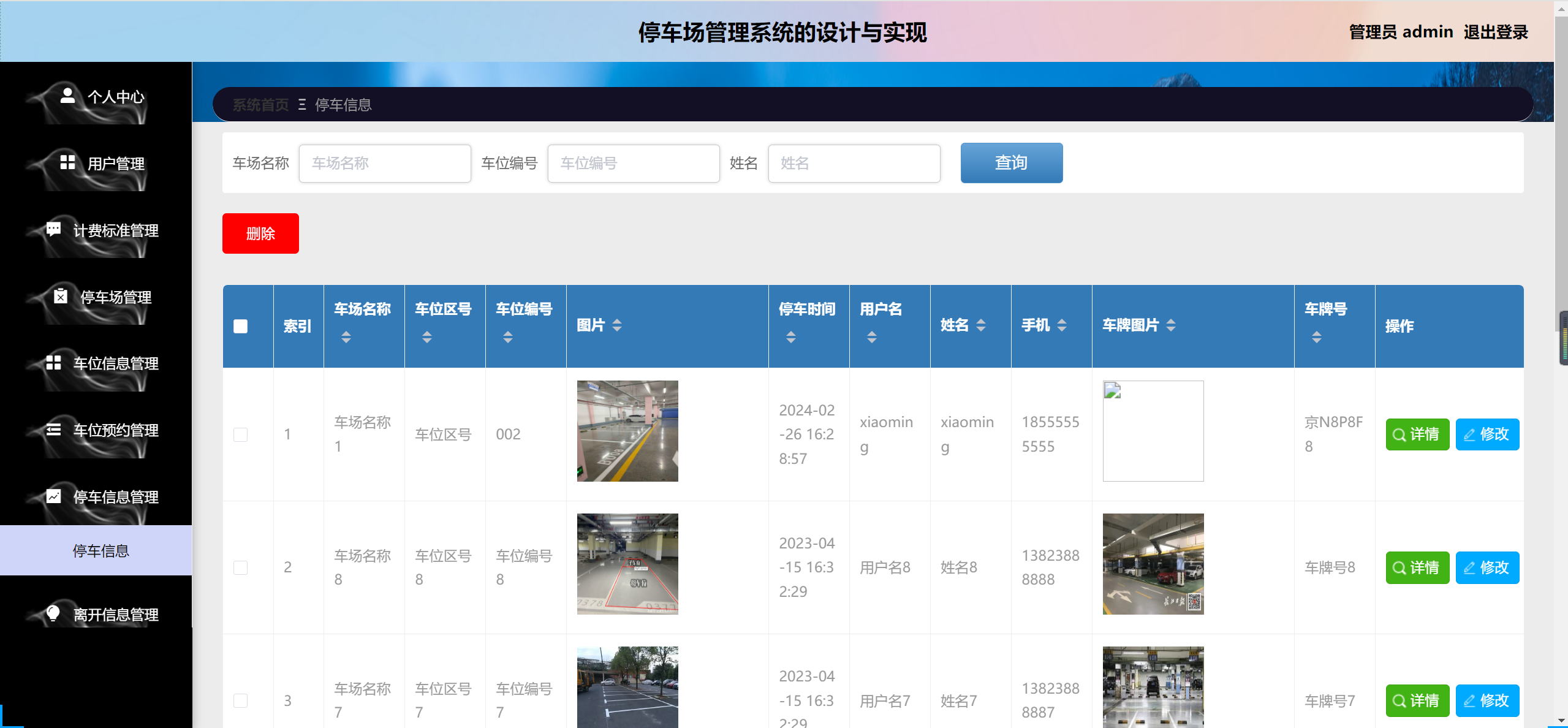The width and height of the screenshot is (1568, 728).
Task: Sort by 车牌号 column arrows
Action: pyautogui.click(x=1317, y=337)
